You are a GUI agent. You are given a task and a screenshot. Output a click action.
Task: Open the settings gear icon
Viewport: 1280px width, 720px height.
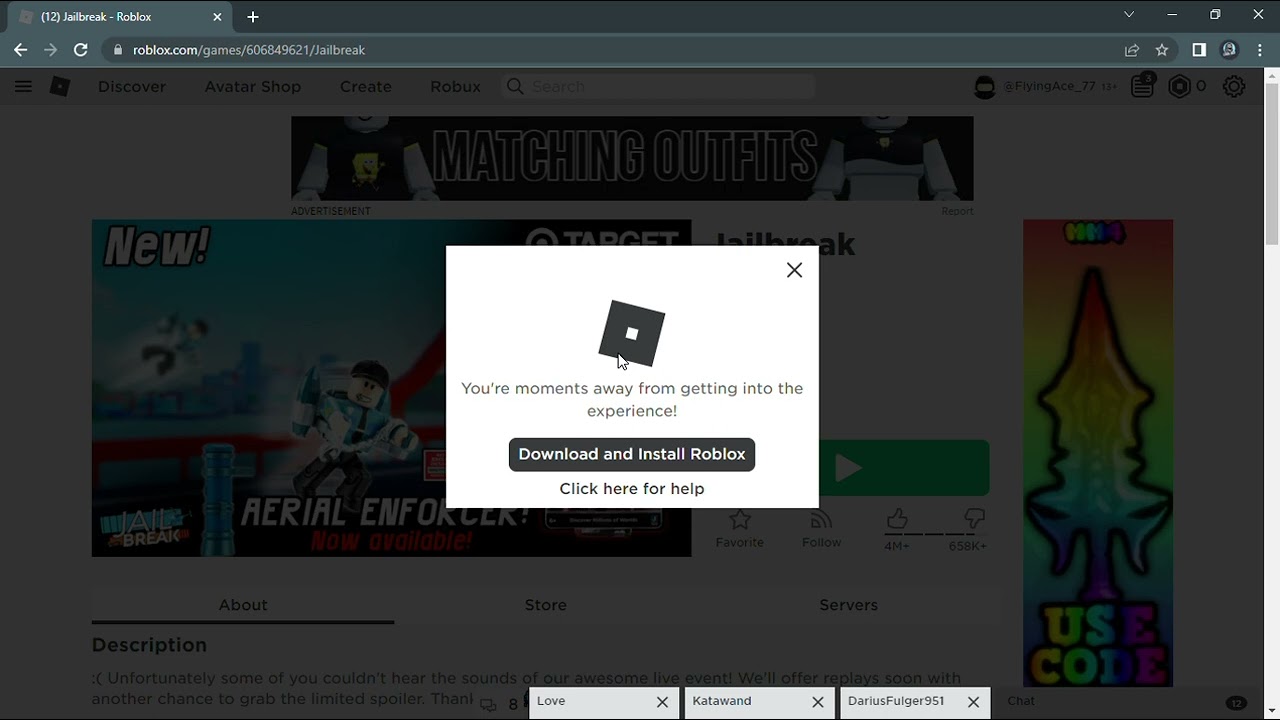click(x=1234, y=87)
